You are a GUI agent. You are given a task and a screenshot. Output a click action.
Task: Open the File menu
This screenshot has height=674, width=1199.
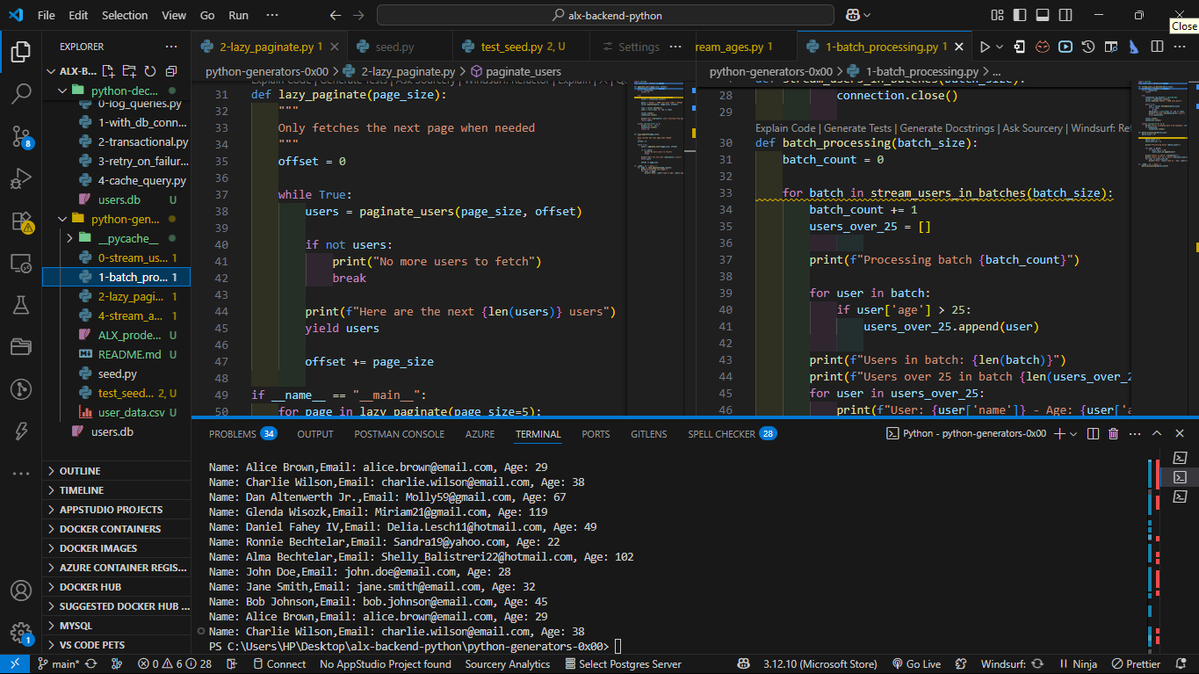(46, 15)
